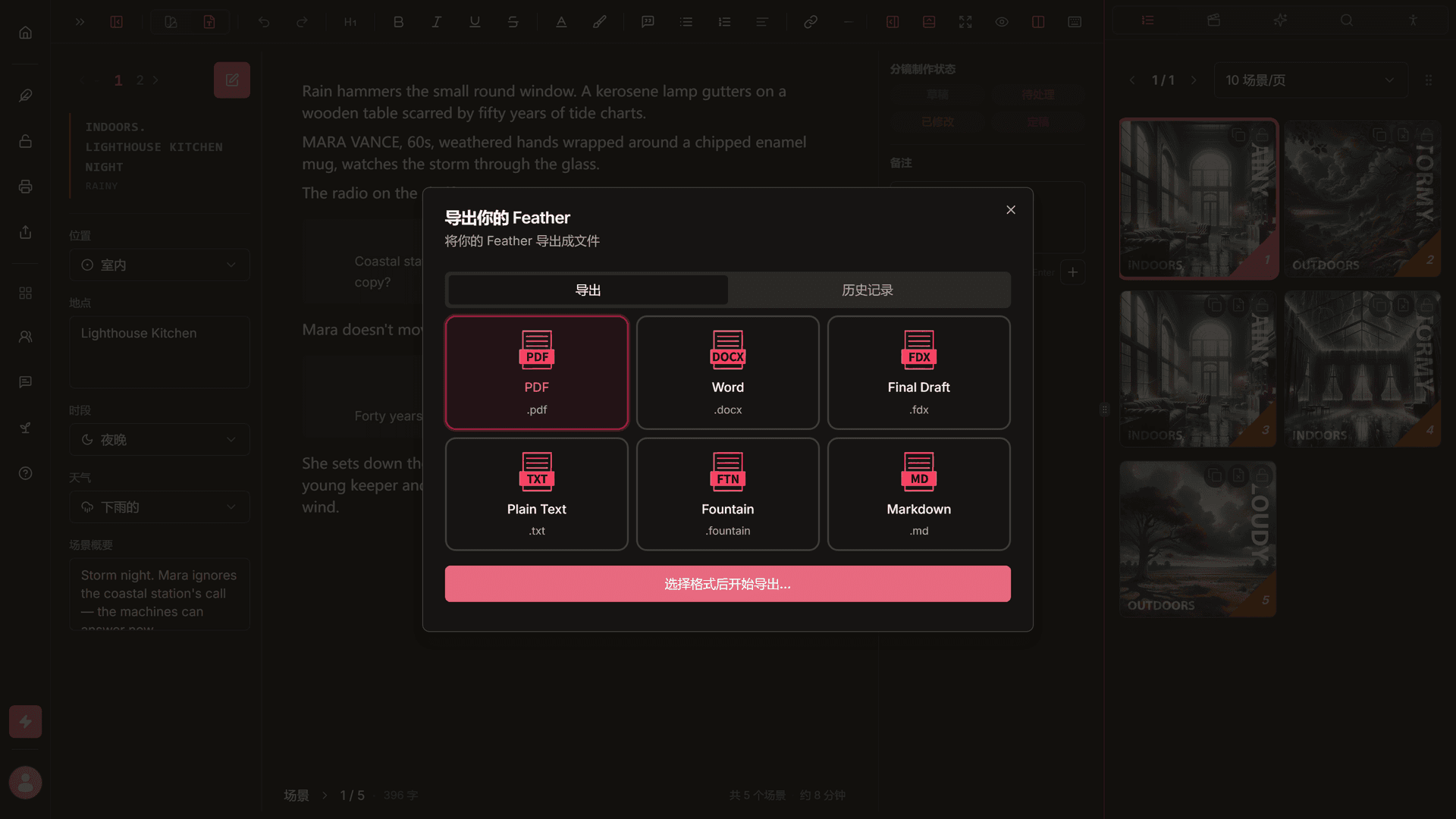
Task: Select the Plain Text .txt format
Action: pyautogui.click(x=536, y=494)
